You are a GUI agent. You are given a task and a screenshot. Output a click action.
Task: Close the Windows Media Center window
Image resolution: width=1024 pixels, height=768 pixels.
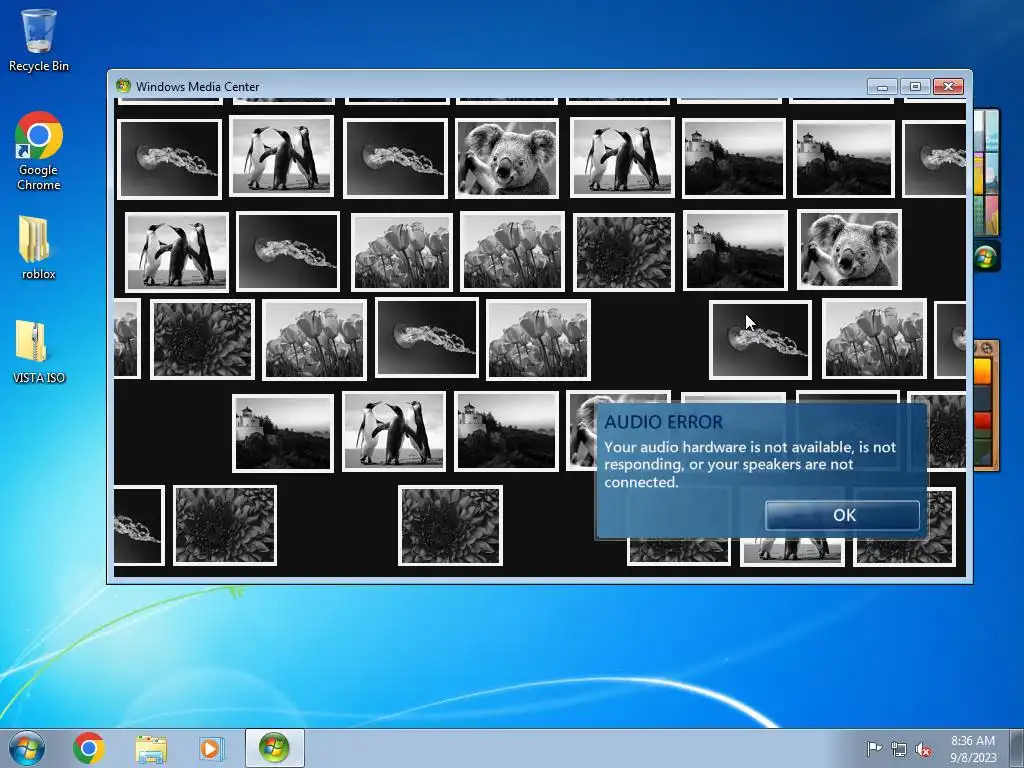949,86
